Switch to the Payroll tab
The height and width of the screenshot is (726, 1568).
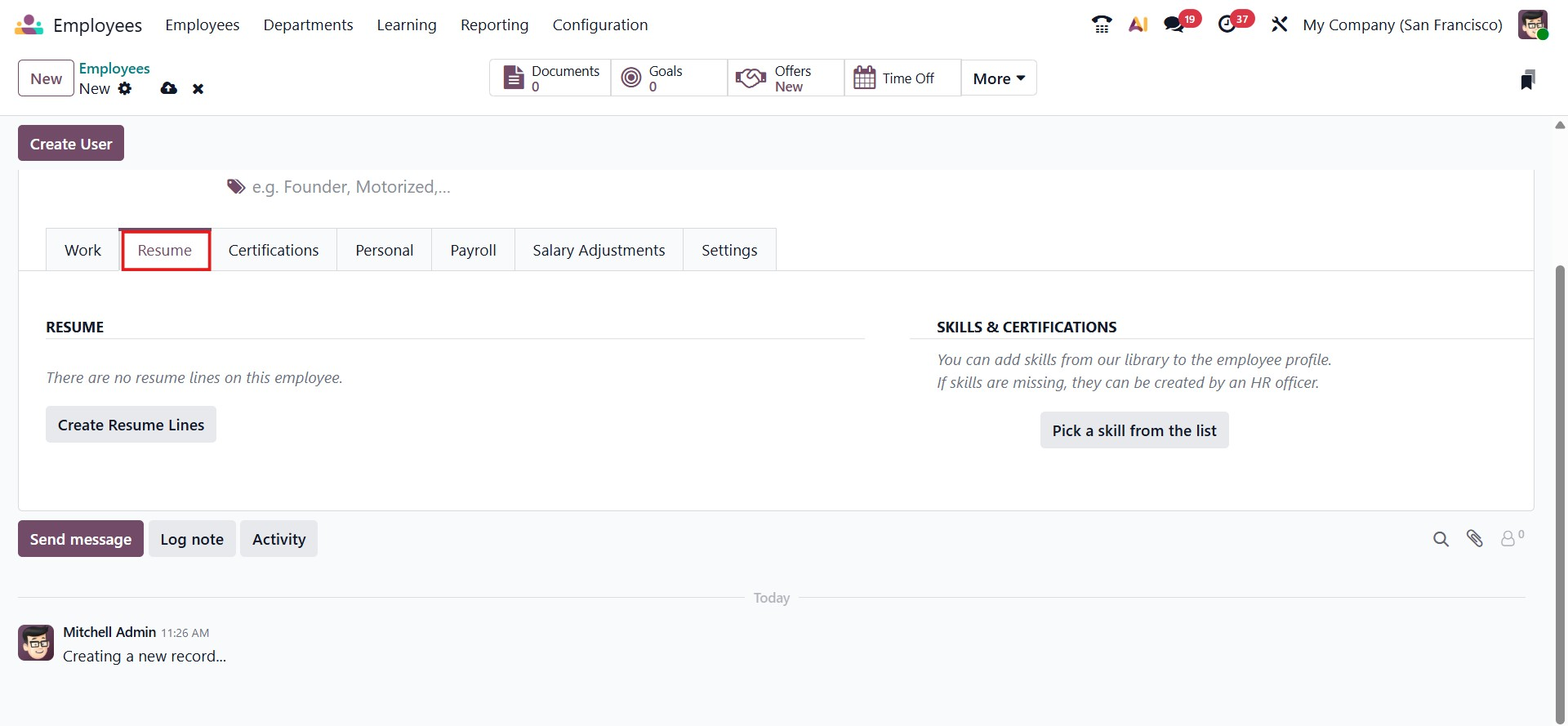[x=473, y=250]
